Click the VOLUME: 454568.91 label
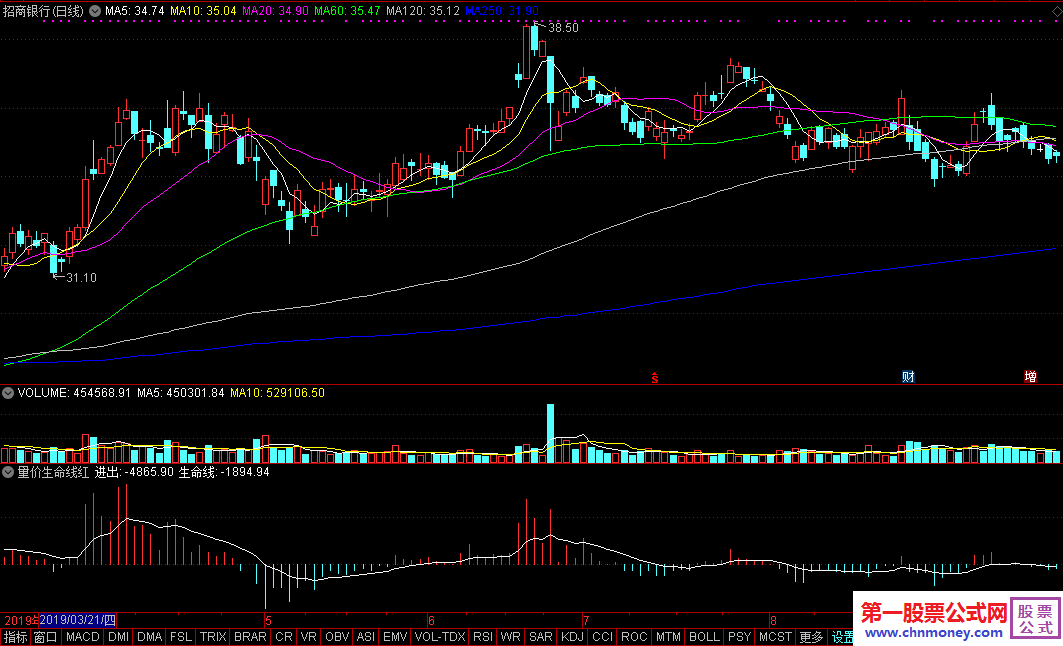1063x646 pixels. (74, 393)
